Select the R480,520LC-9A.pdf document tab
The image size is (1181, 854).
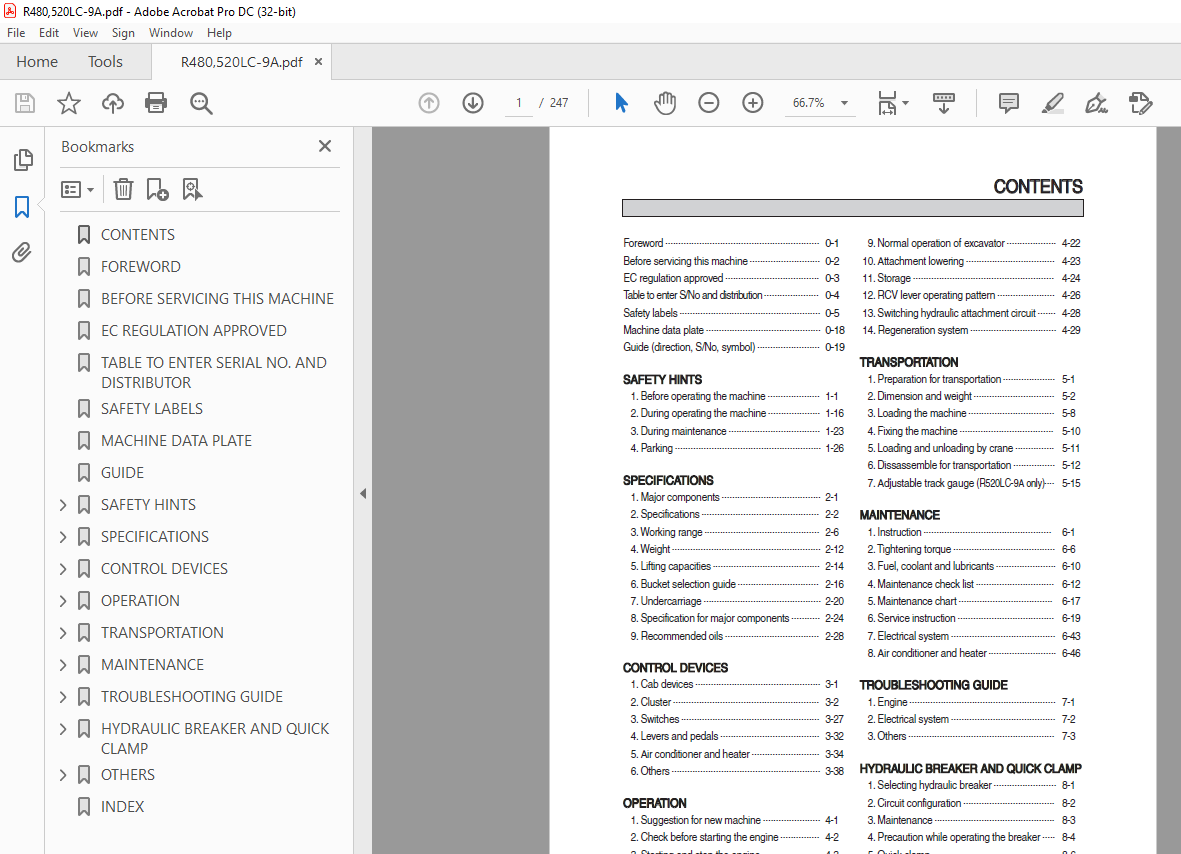(241, 63)
